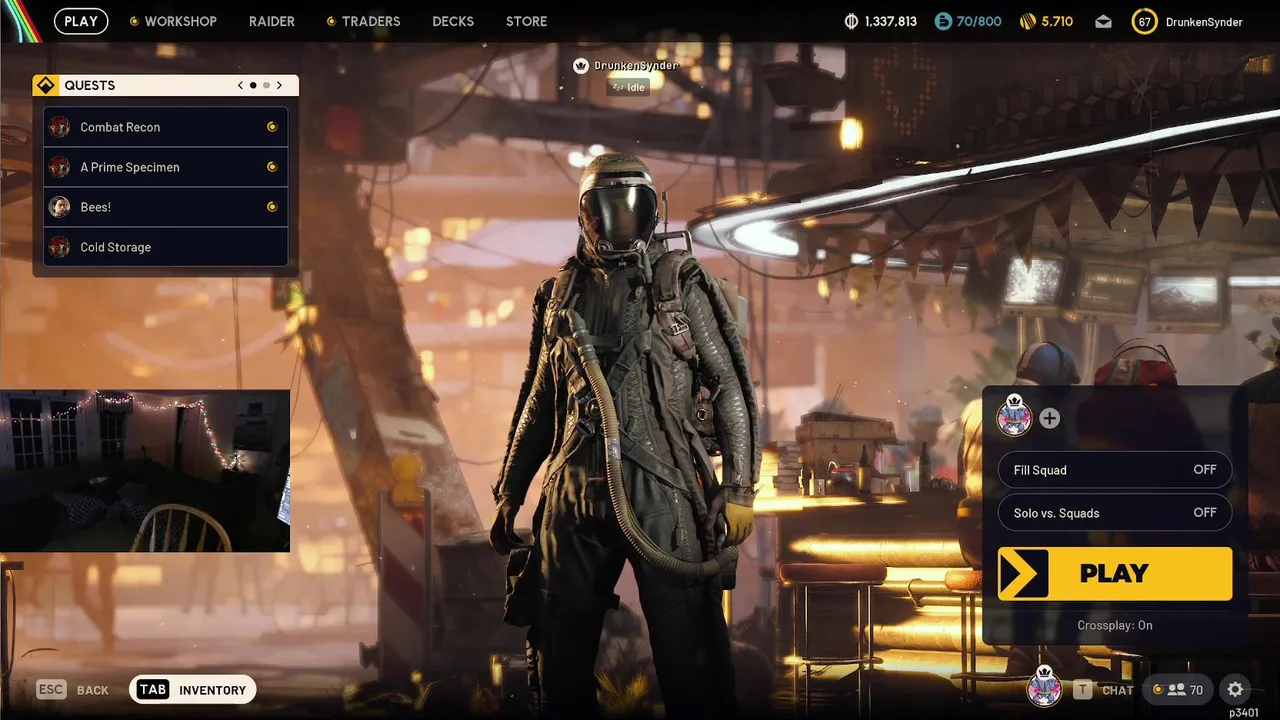Open the WORKSHOP tab

[180, 21]
